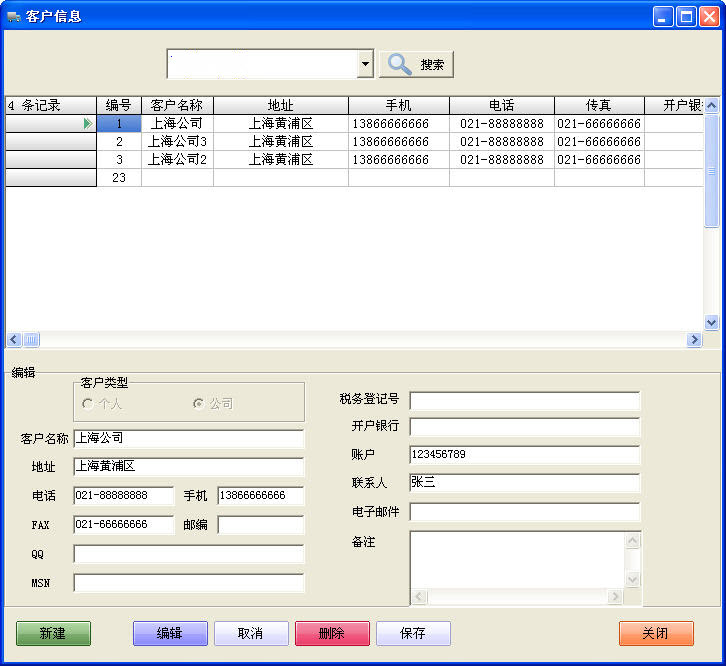The width and height of the screenshot is (726, 666).
Task: Click the grid's horizontal scroll left arrow
Action: click(13, 339)
